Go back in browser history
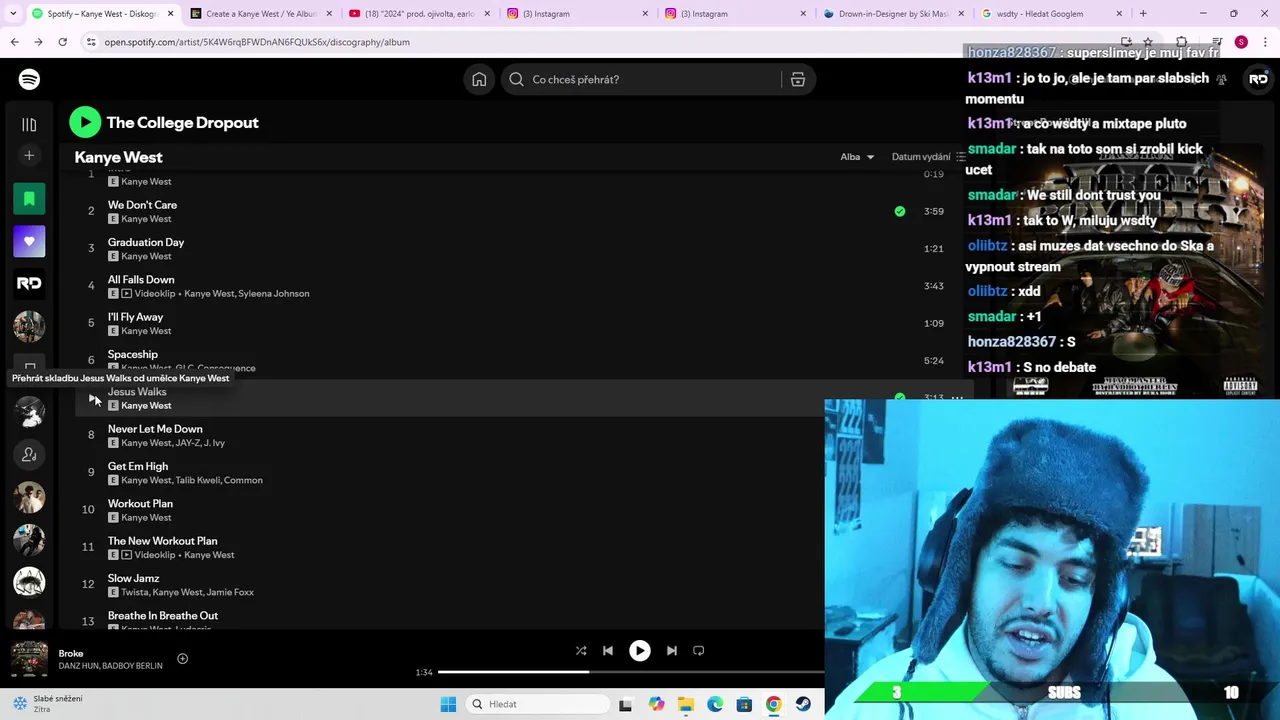 tap(14, 42)
